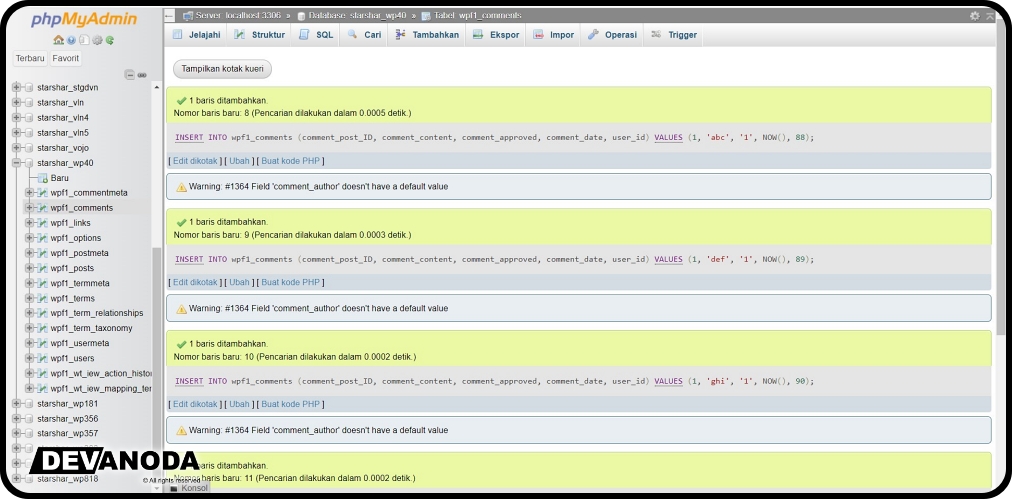The height and width of the screenshot is (499, 1012).
Task: Toggle the link-with-main-panel chain icon
Action: [x=142, y=75]
